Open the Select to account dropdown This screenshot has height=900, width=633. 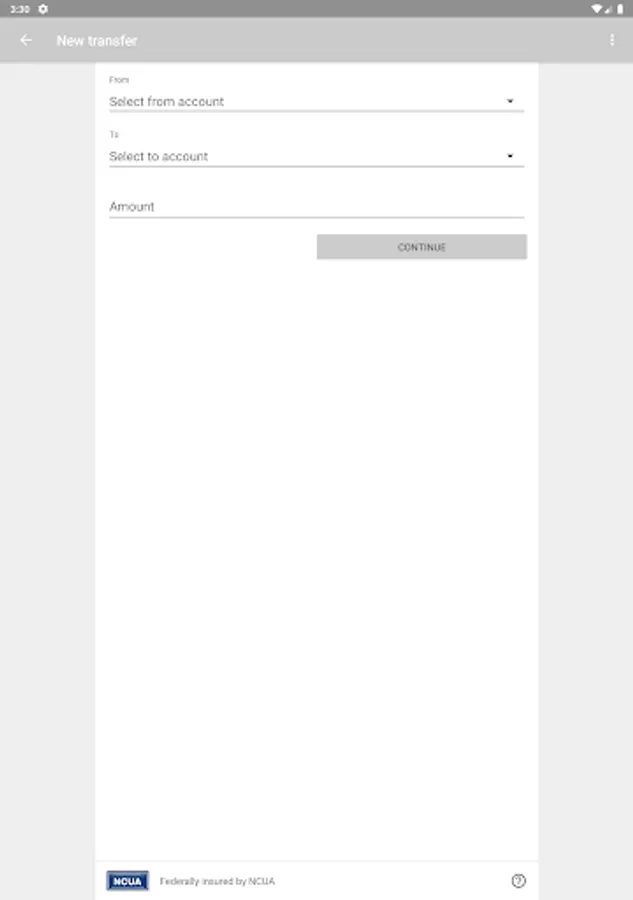(x=316, y=156)
